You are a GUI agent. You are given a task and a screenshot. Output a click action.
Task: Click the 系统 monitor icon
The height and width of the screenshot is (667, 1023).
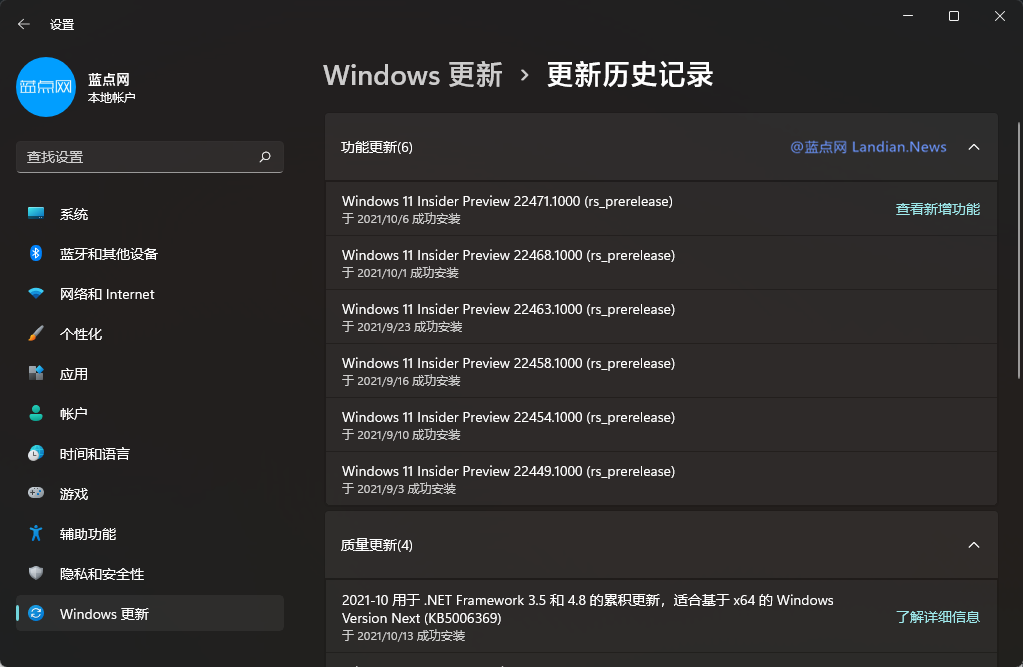(36, 214)
